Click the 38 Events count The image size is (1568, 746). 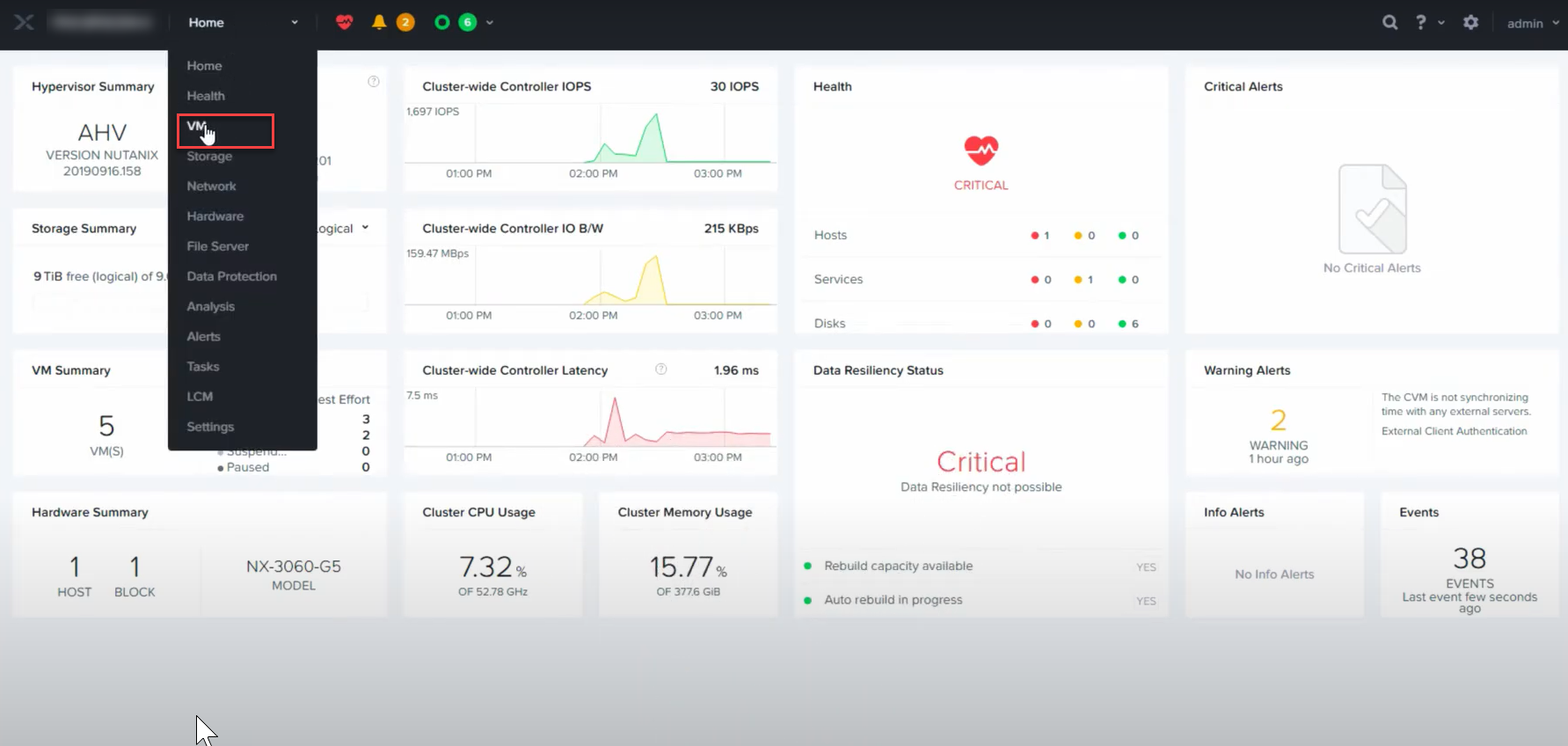click(x=1469, y=559)
